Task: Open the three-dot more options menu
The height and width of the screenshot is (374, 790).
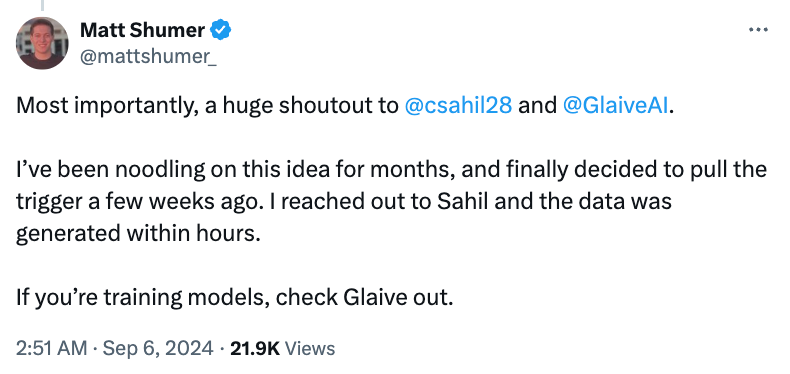Action: tap(758, 30)
